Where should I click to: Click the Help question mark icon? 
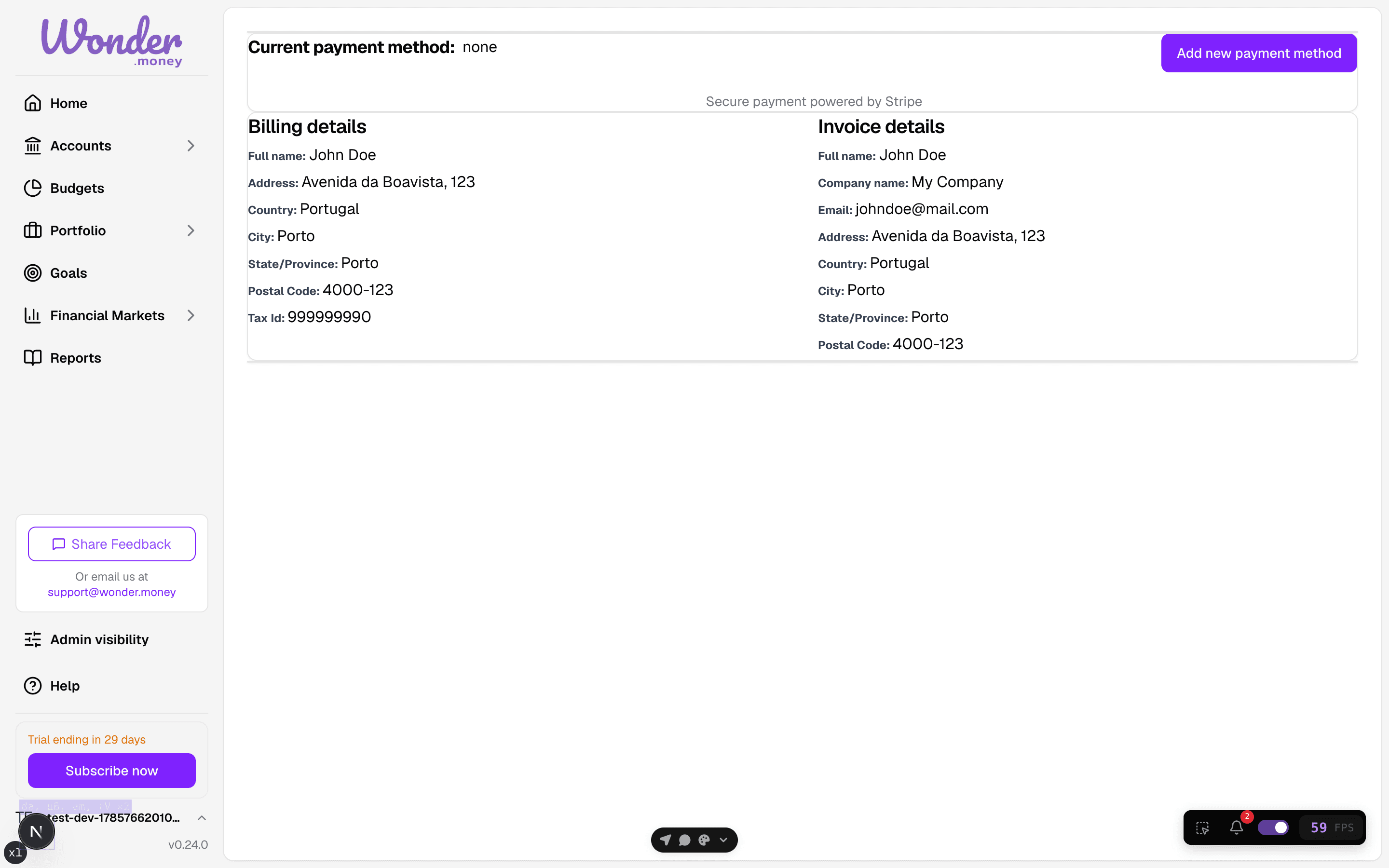[33, 686]
